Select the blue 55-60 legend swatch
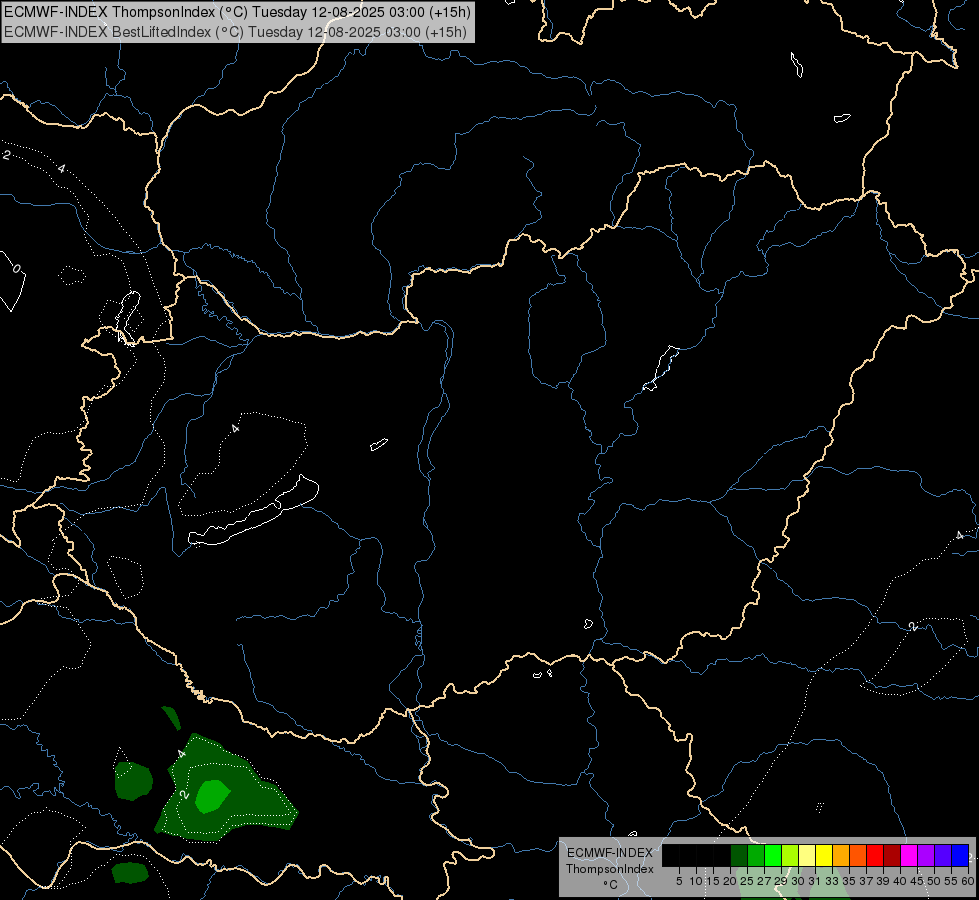Screen dimensions: 979x900 coord(960,855)
